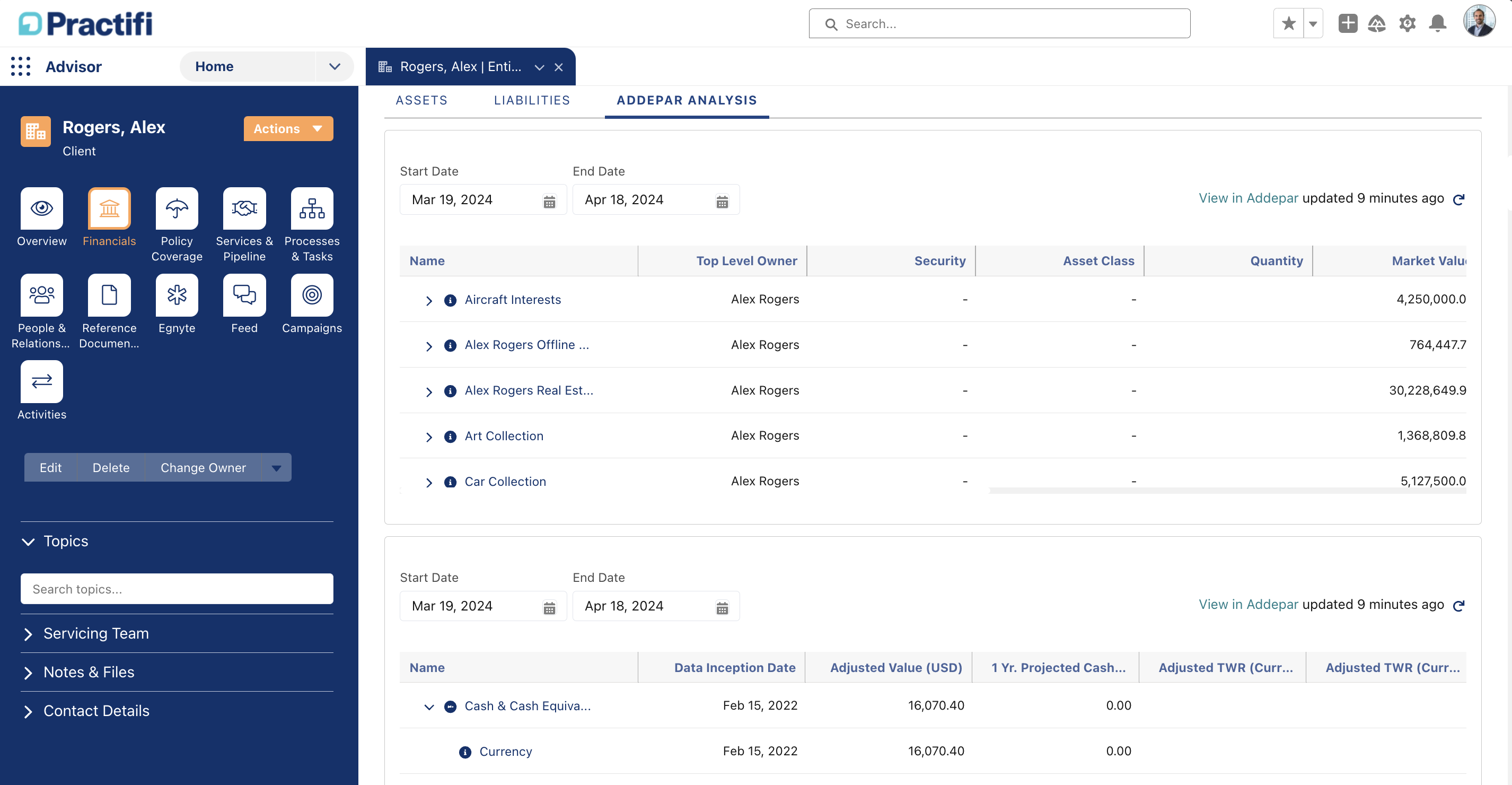Open second View in Addepar link
Screen dimensions: 1512x785
[x=1248, y=605]
